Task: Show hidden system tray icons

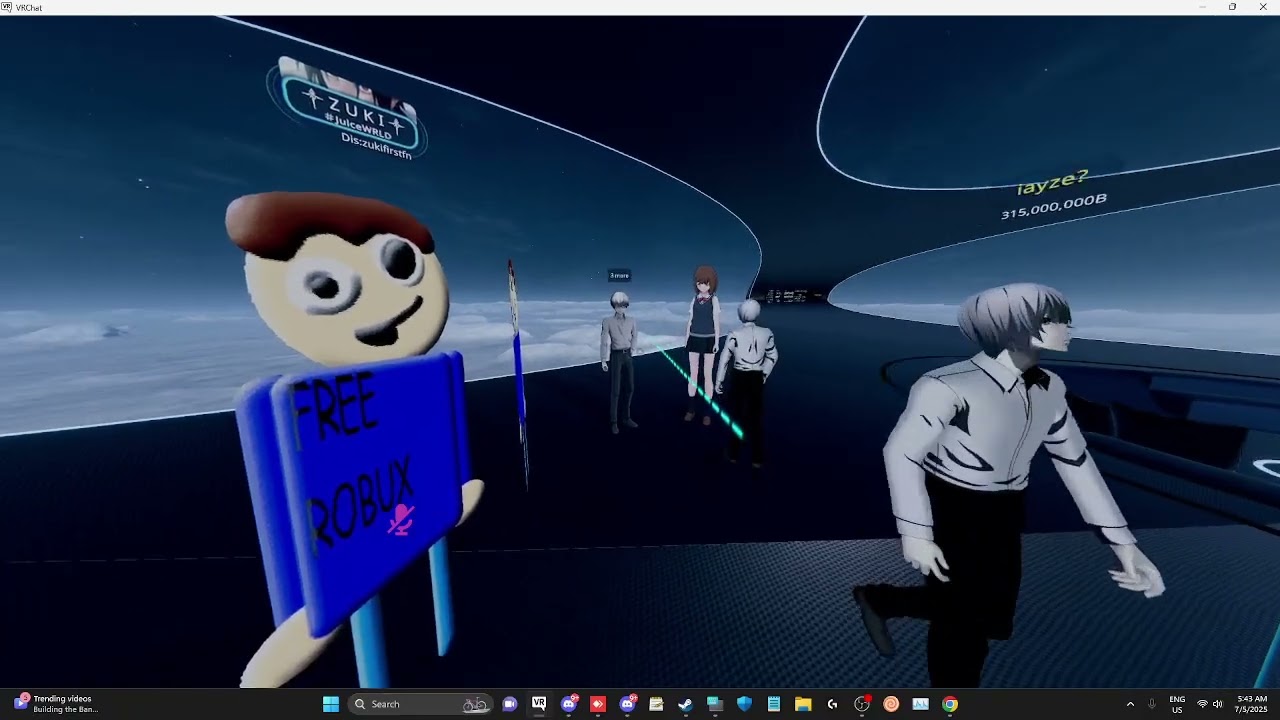Action: pyautogui.click(x=1130, y=704)
